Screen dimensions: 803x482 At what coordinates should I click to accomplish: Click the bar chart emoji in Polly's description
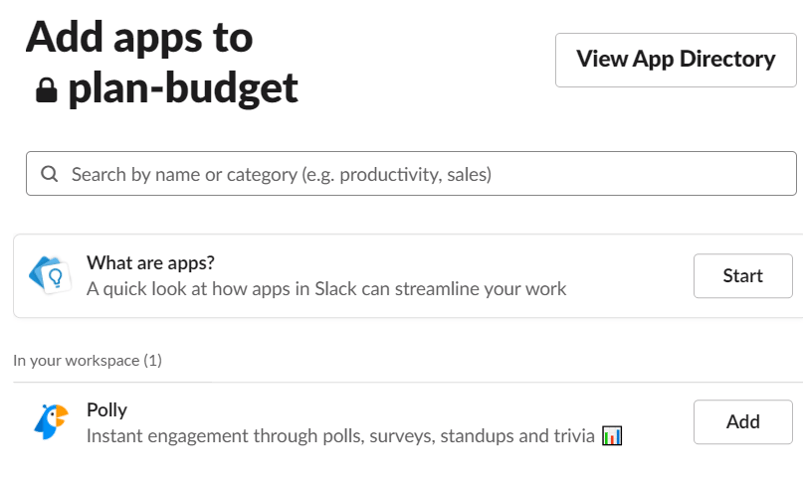pyautogui.click(x=611, y=436)
